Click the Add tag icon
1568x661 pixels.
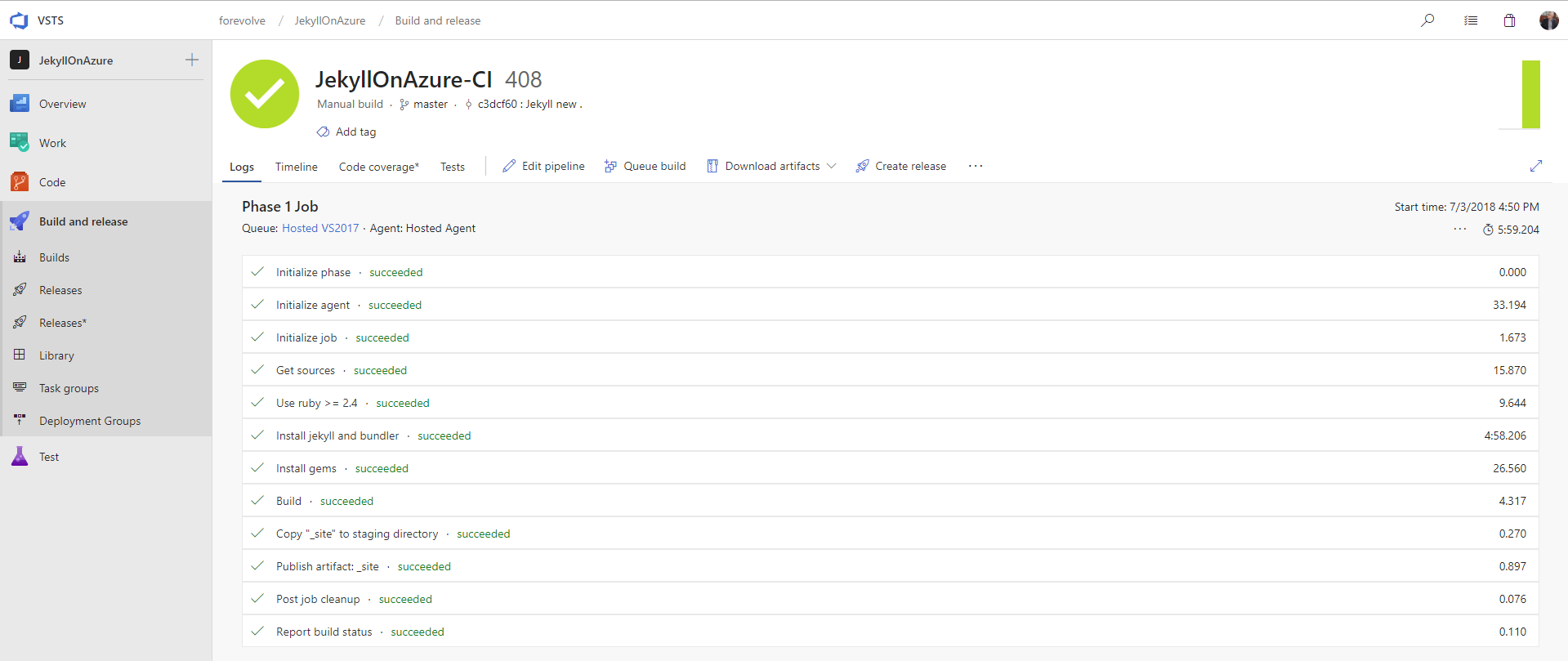[x=324, y=132]
